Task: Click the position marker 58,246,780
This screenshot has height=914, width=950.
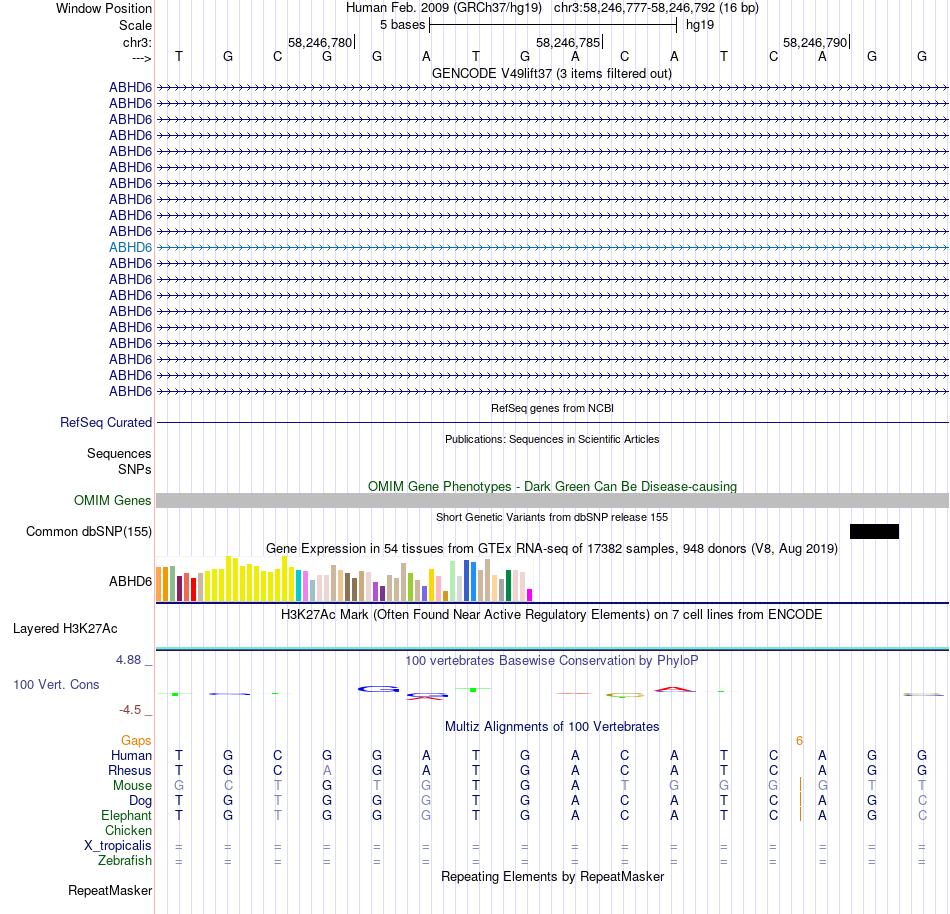Action: tap(320, 42)
